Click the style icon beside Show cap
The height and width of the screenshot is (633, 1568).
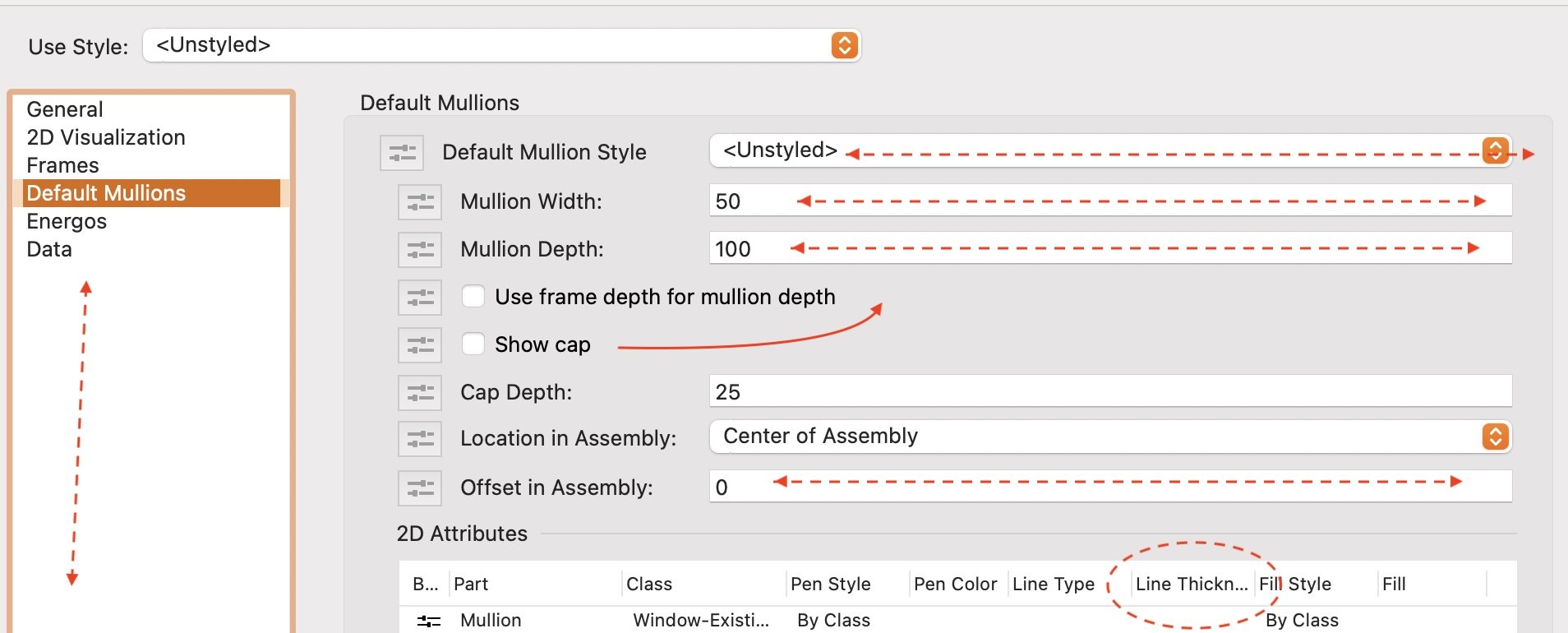tap(420, 345)
